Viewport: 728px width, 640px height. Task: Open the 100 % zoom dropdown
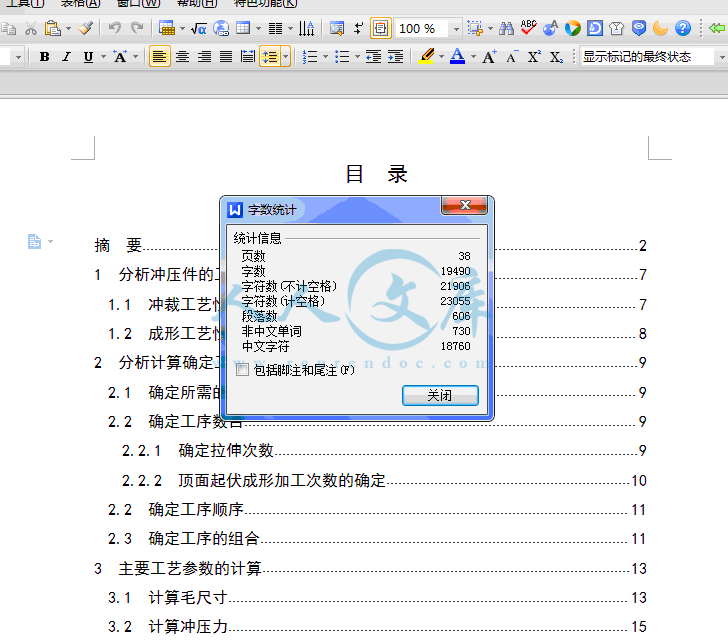tap(456, 29)
